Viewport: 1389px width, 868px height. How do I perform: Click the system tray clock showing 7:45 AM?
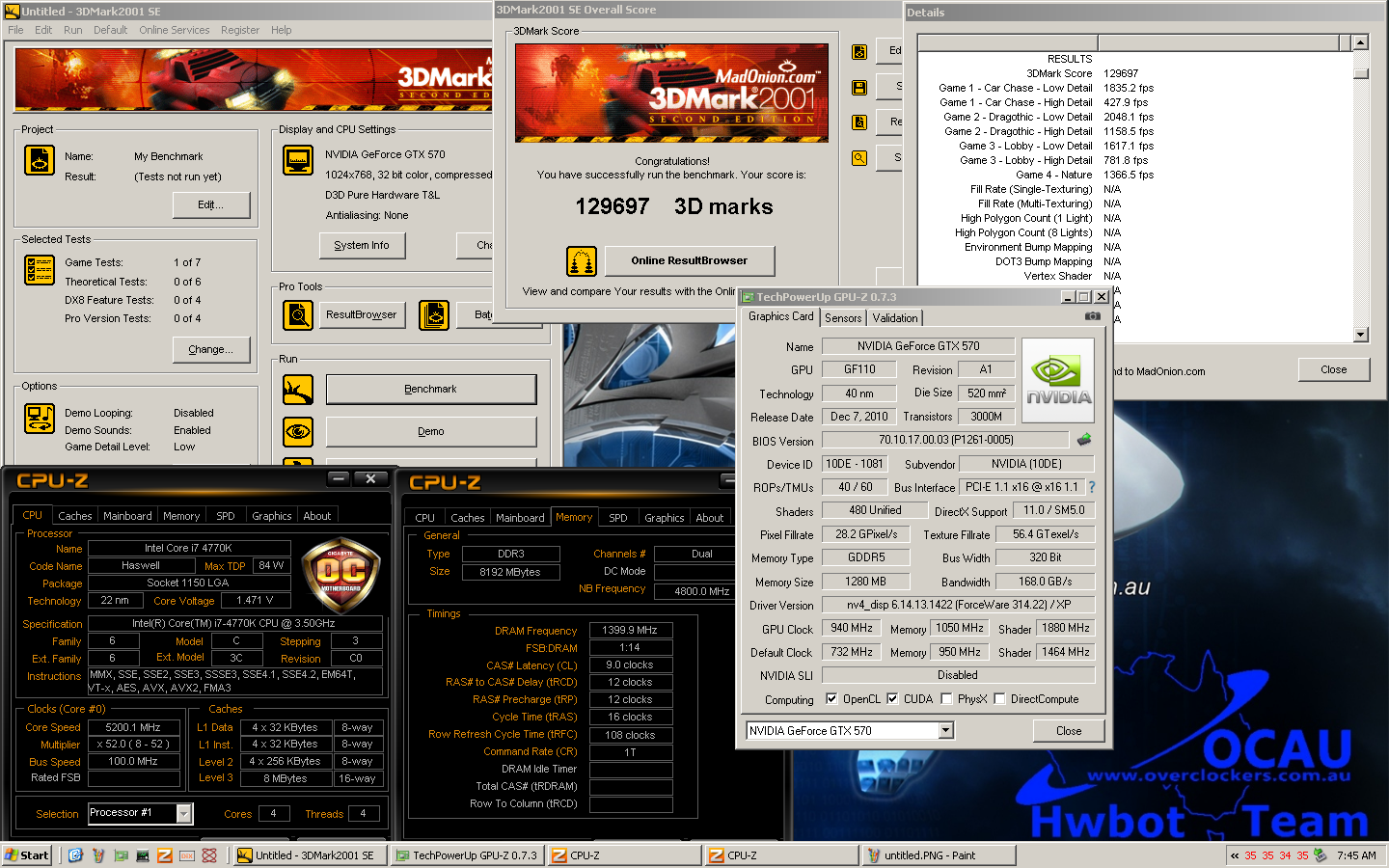click(1355, 855)
